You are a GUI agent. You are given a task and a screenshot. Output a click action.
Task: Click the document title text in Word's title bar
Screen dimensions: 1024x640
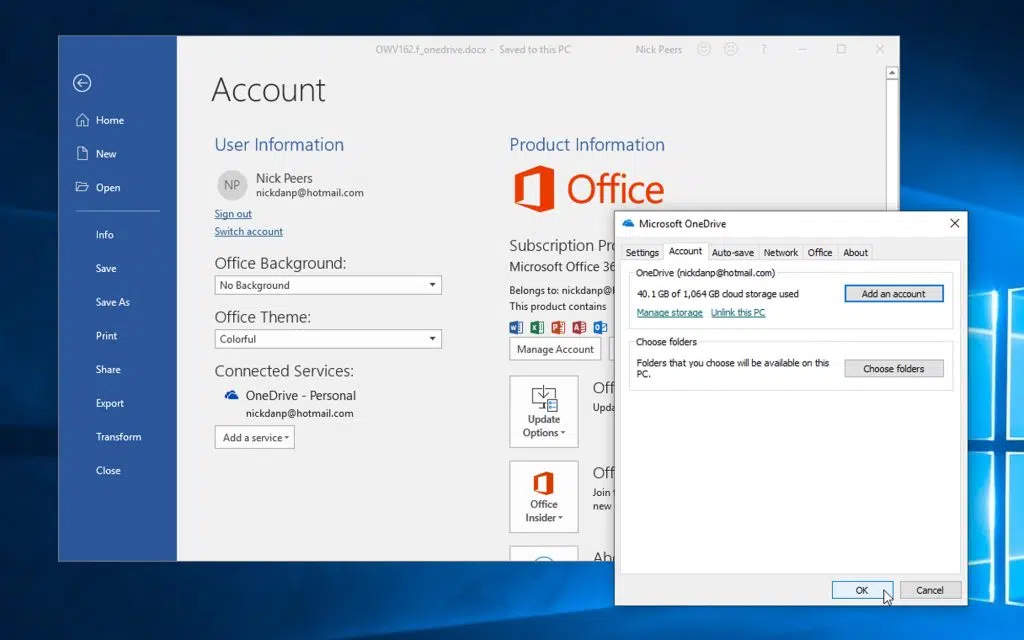tap(473, 49)
